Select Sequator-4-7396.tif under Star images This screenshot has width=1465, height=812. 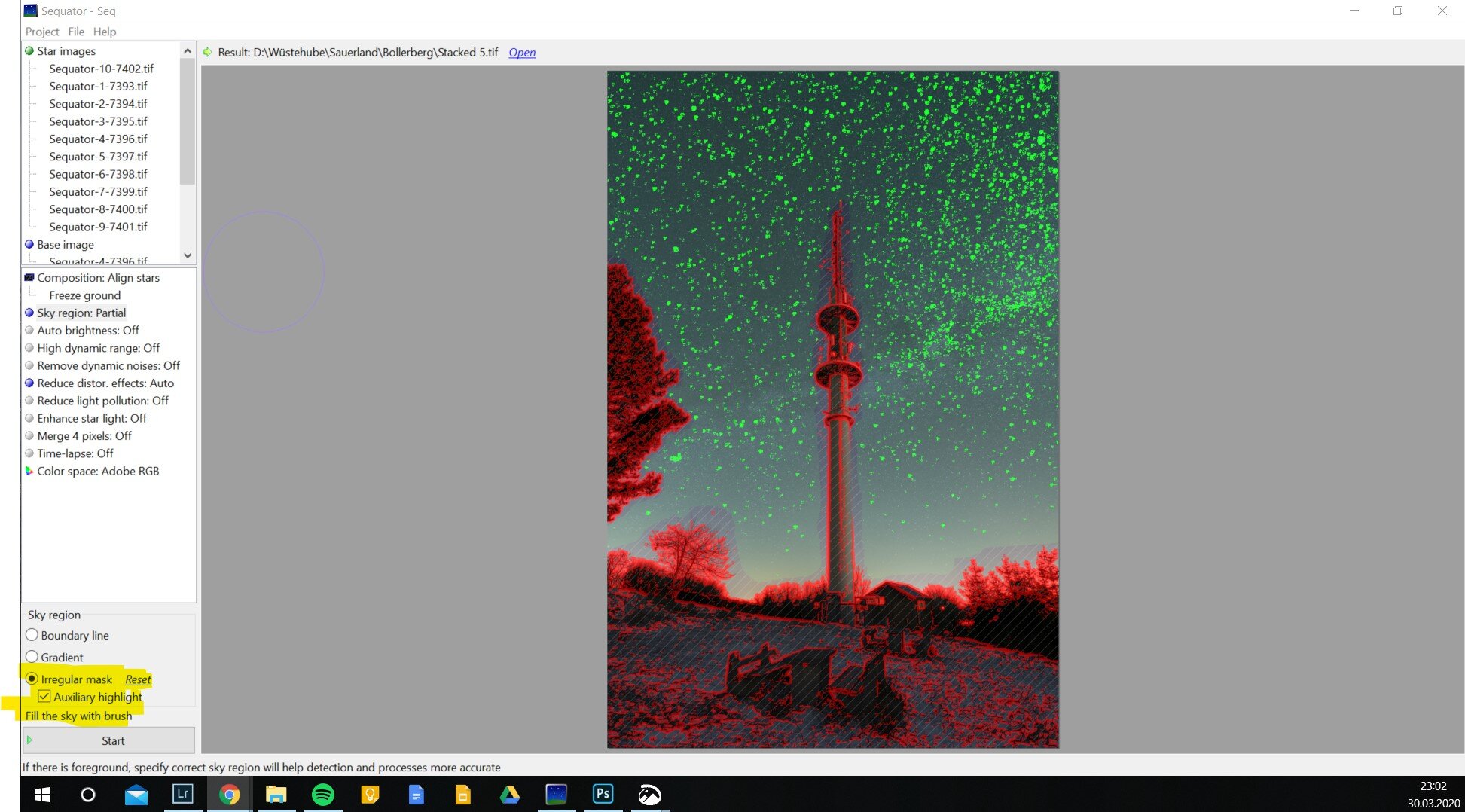click(98, 139)
